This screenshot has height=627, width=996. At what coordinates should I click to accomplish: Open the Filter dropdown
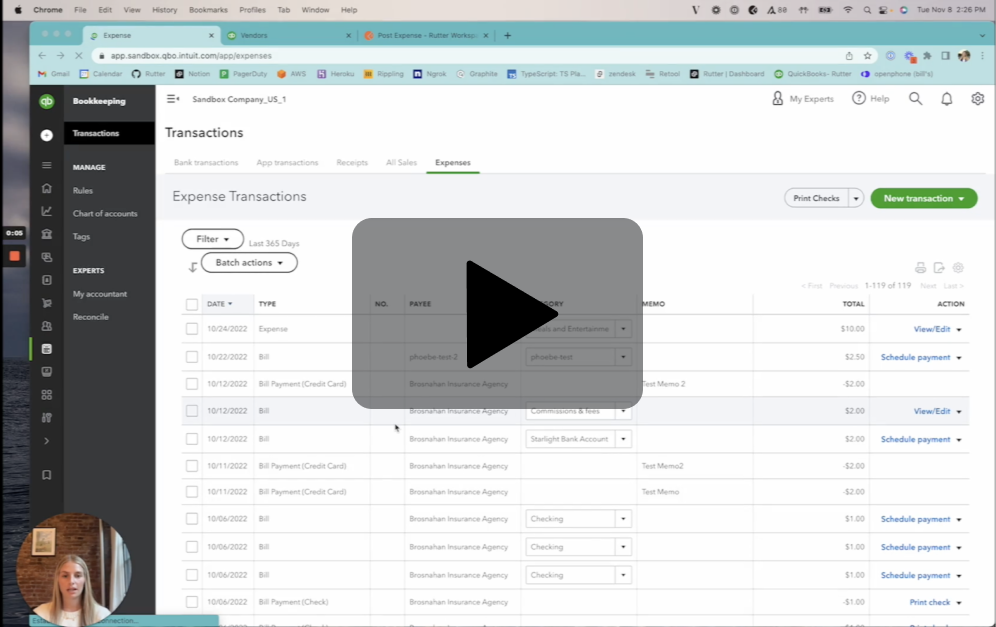click(x=212, y=239)
